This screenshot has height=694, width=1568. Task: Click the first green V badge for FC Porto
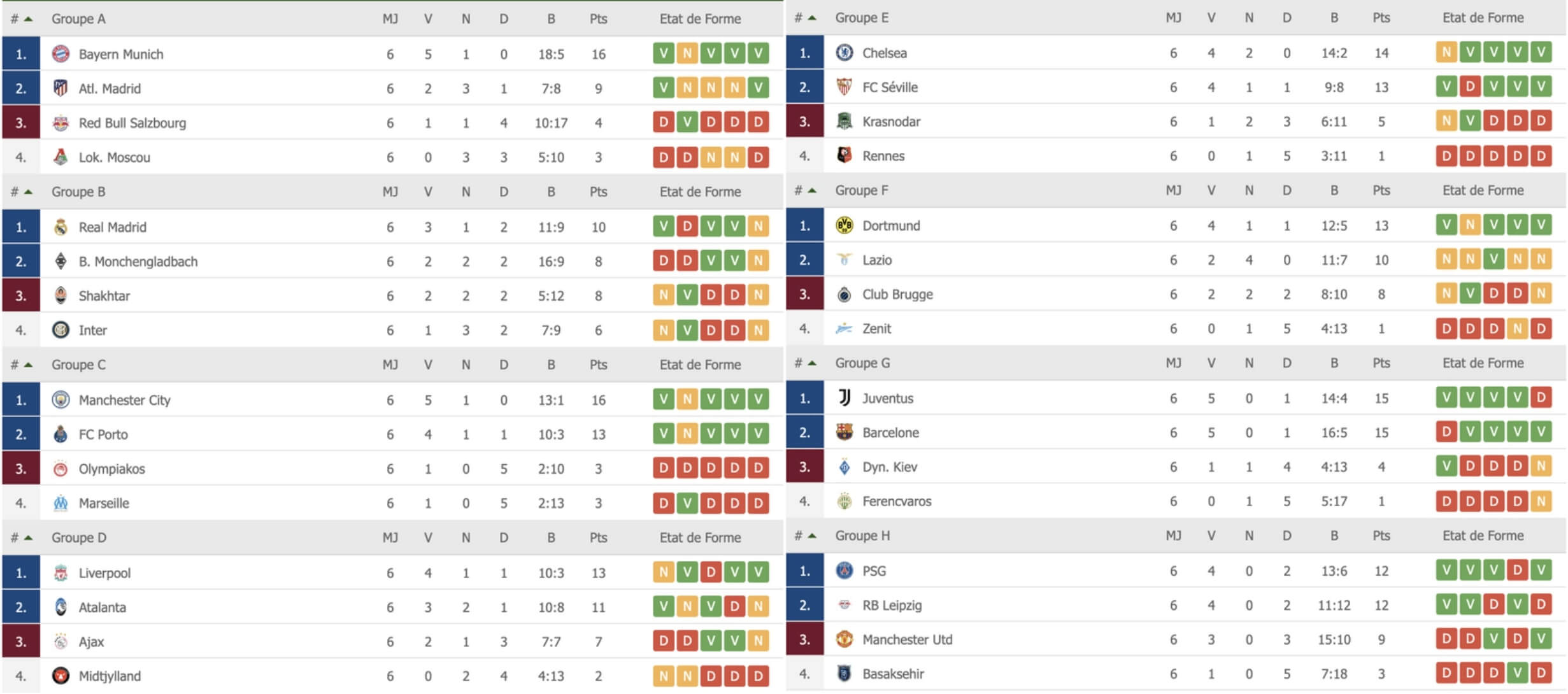pyautogui.click(x=664, y=434)
